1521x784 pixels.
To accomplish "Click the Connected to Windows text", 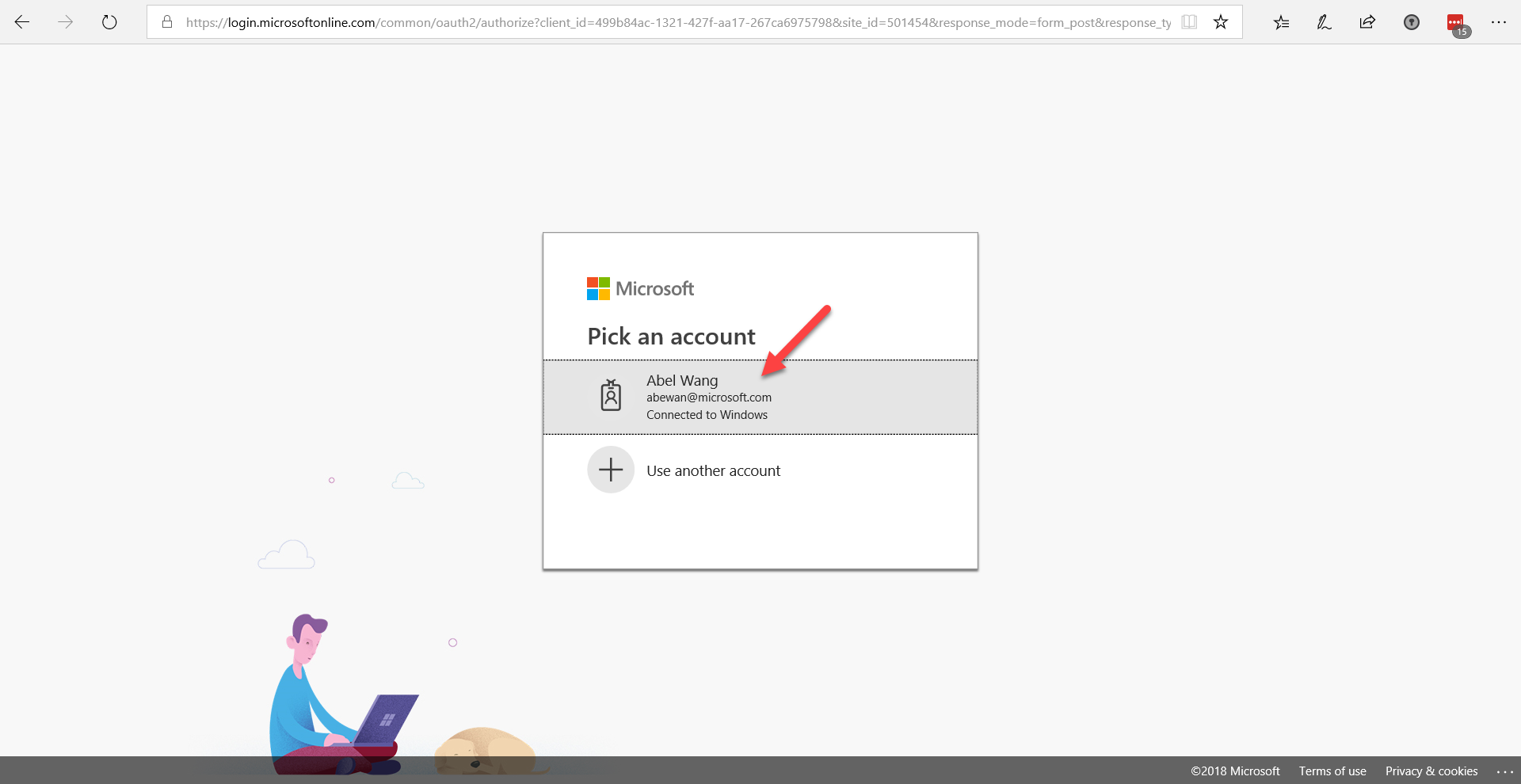I will click(x=707, y=415).
